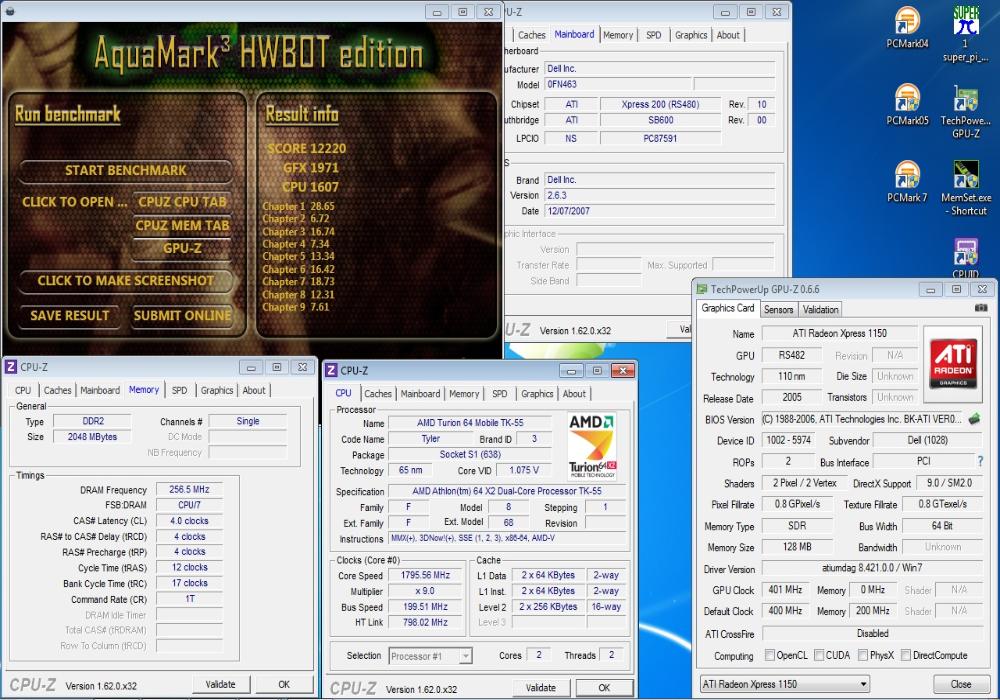
Task: Click the CPU name AMD Turion 64 Mobile TK-55
Action: click(470, 423)
